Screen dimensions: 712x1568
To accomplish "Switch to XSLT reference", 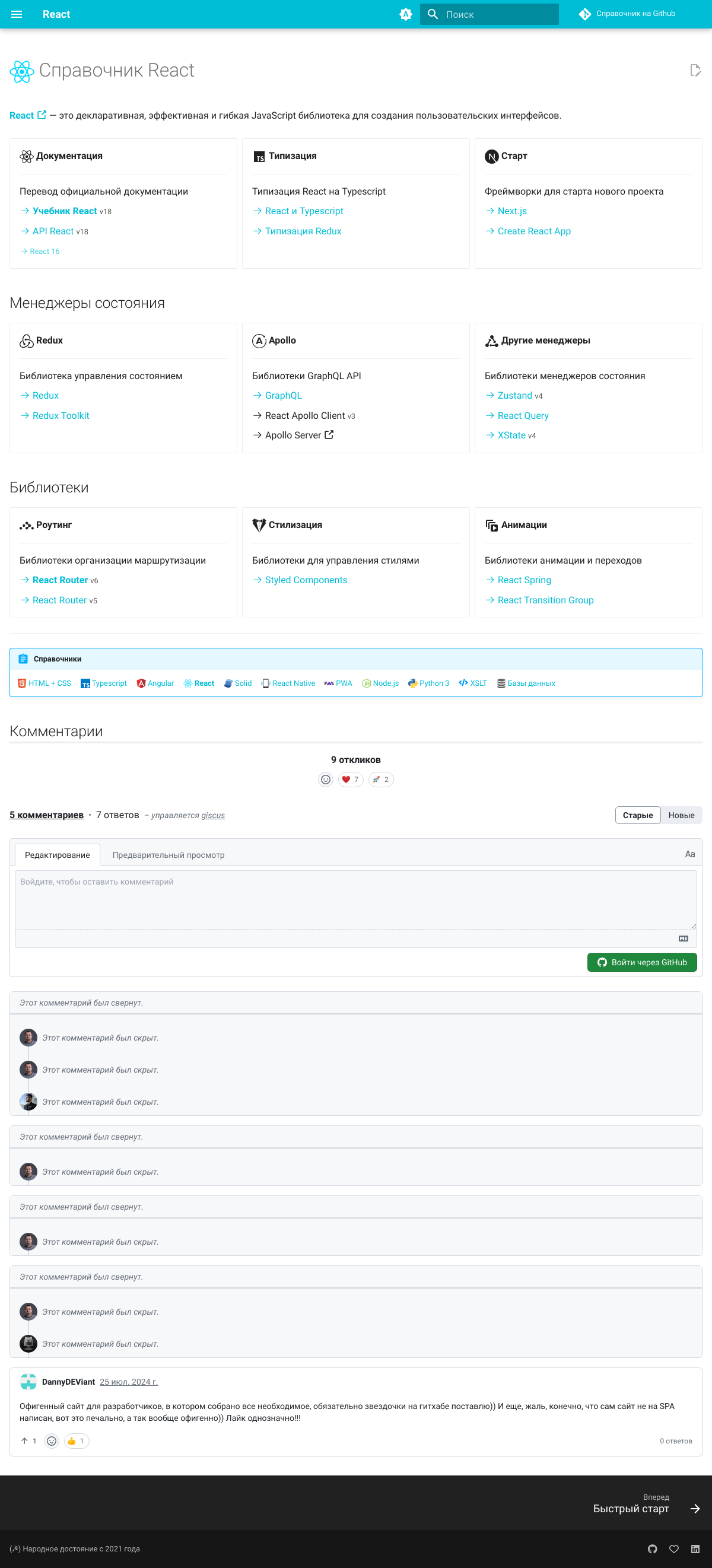I will click(x=473, y=683).
